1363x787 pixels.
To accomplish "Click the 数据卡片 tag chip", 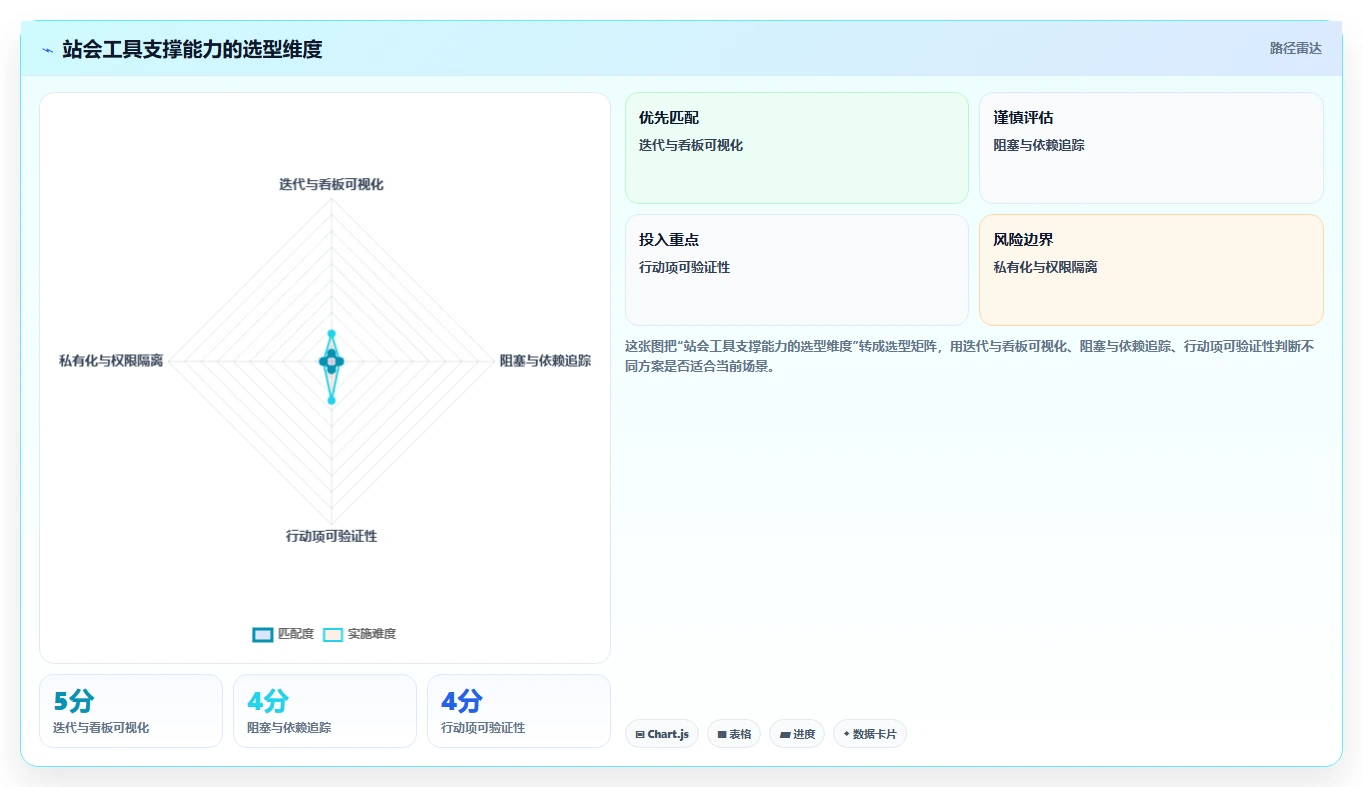I will click(x=870, y=734).
